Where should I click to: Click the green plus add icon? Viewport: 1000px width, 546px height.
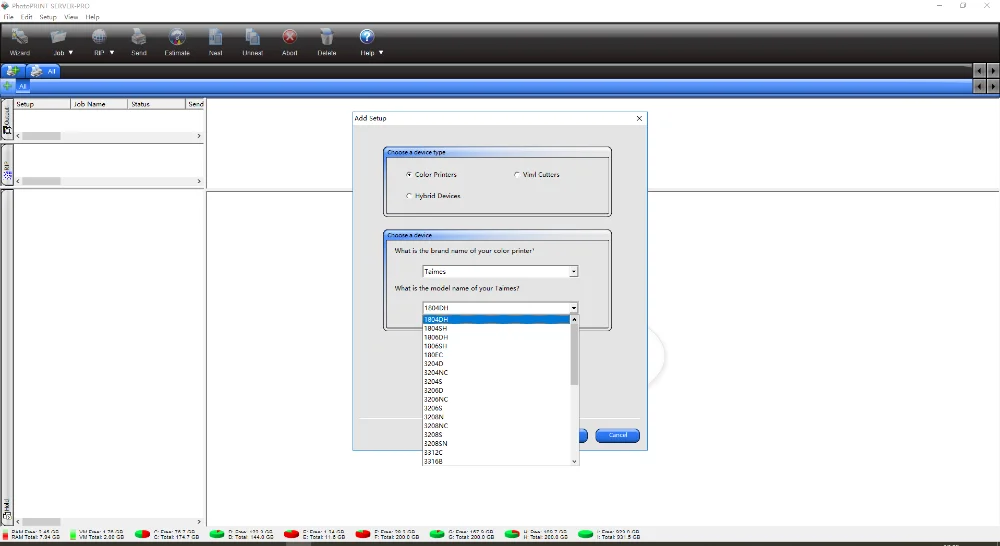pyautogui.click(x=7, y=86)
